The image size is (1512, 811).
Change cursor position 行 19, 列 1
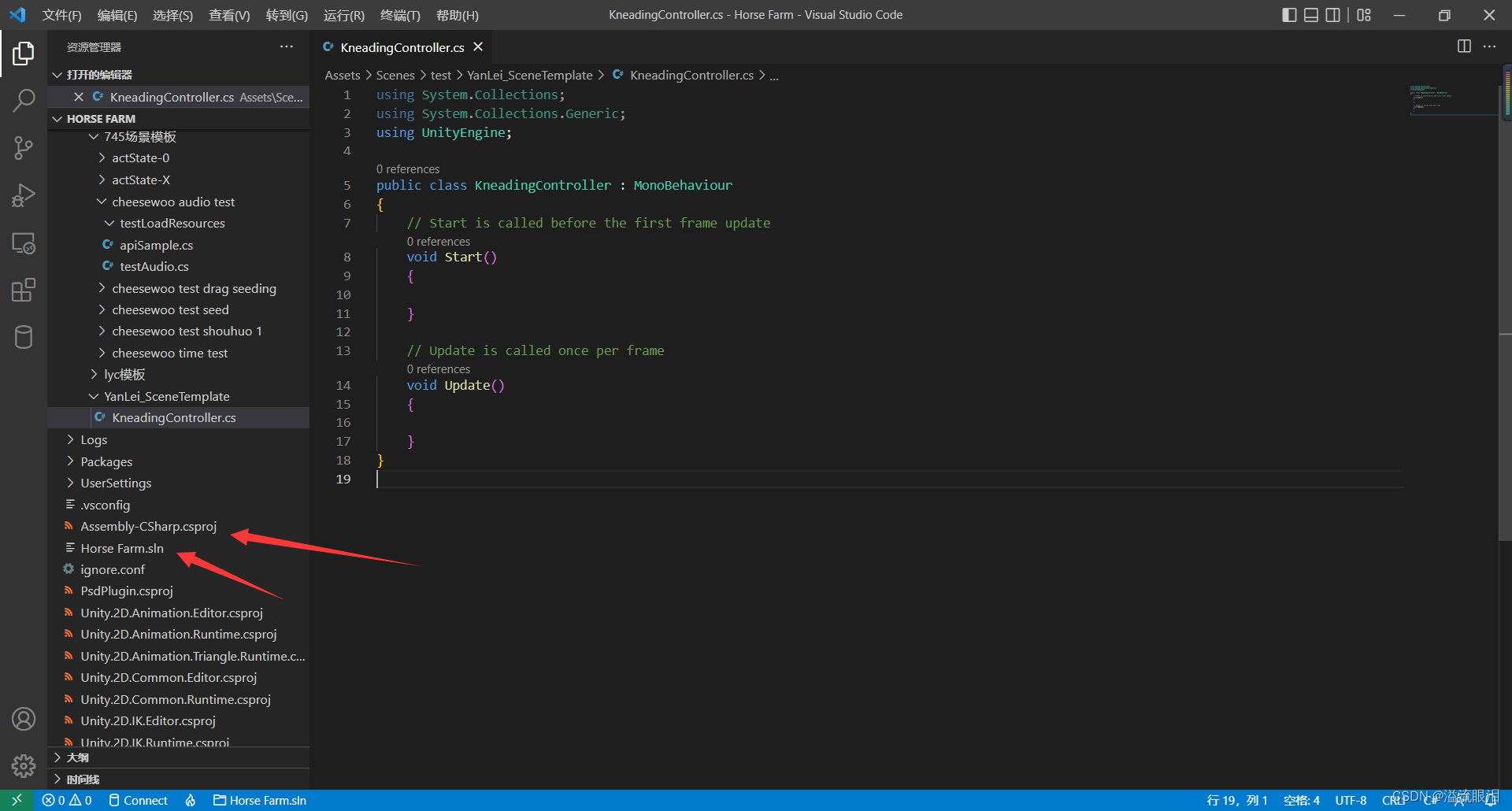pos(1237,800)
